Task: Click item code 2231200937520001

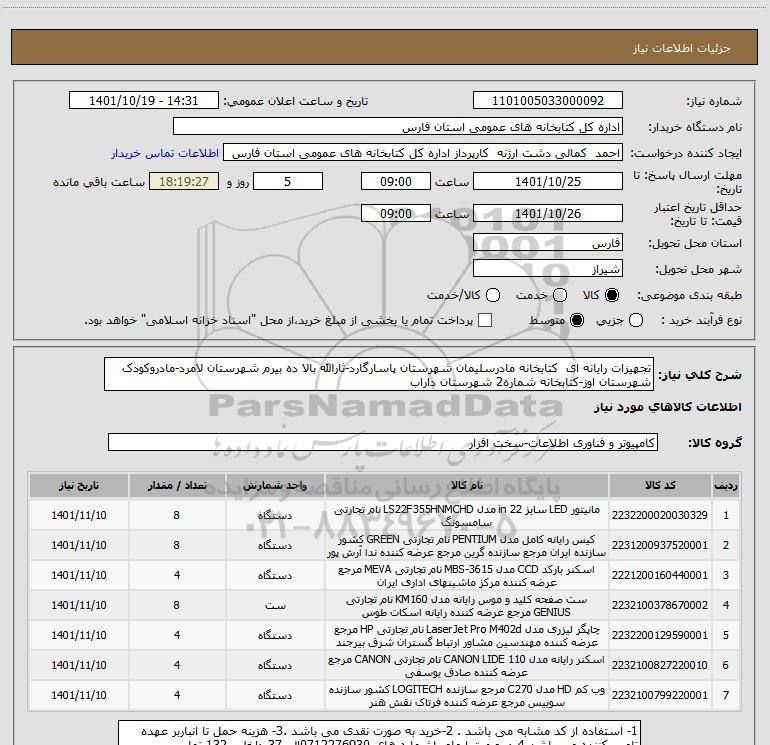Action: tap(660, 545)
